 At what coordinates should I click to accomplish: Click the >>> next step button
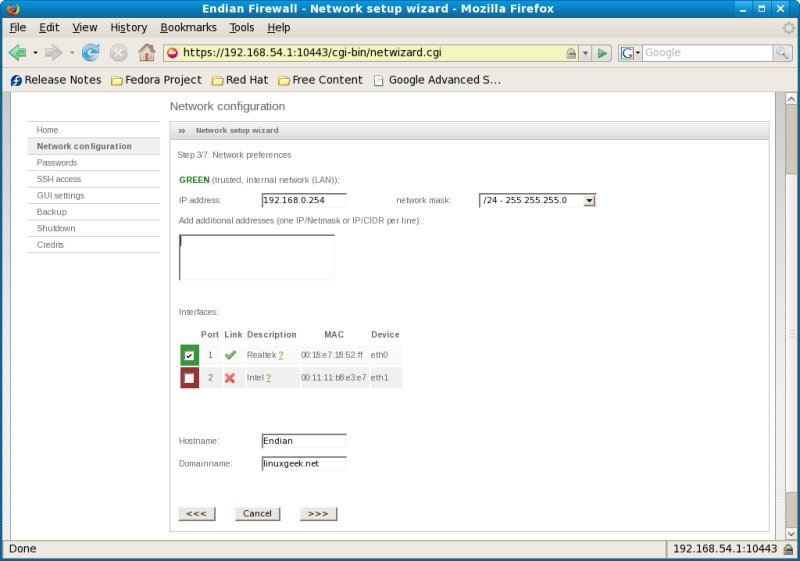coord(318,514)
